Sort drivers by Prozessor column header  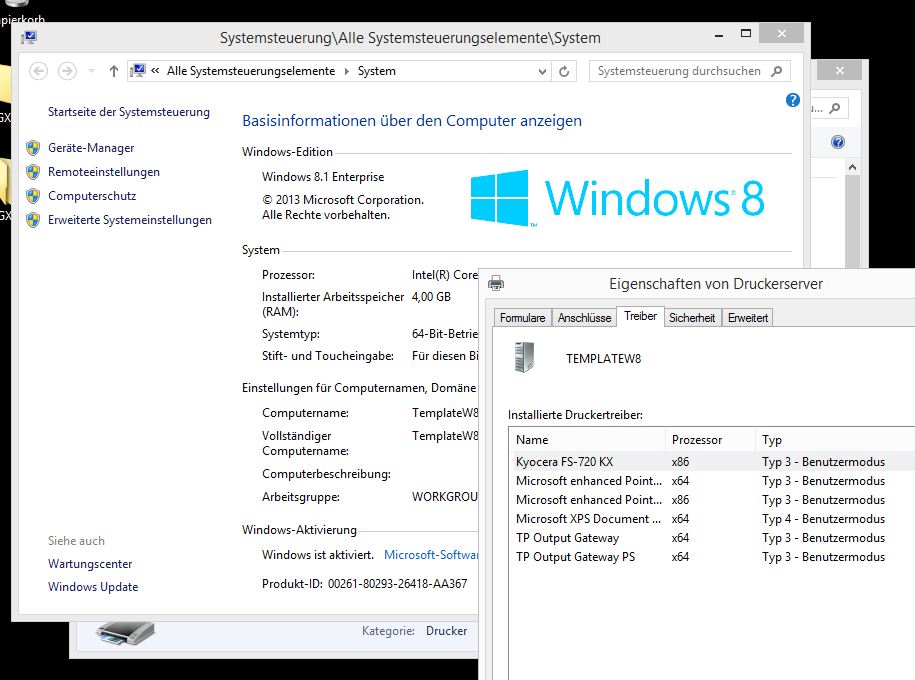click(x=710, y=440)
